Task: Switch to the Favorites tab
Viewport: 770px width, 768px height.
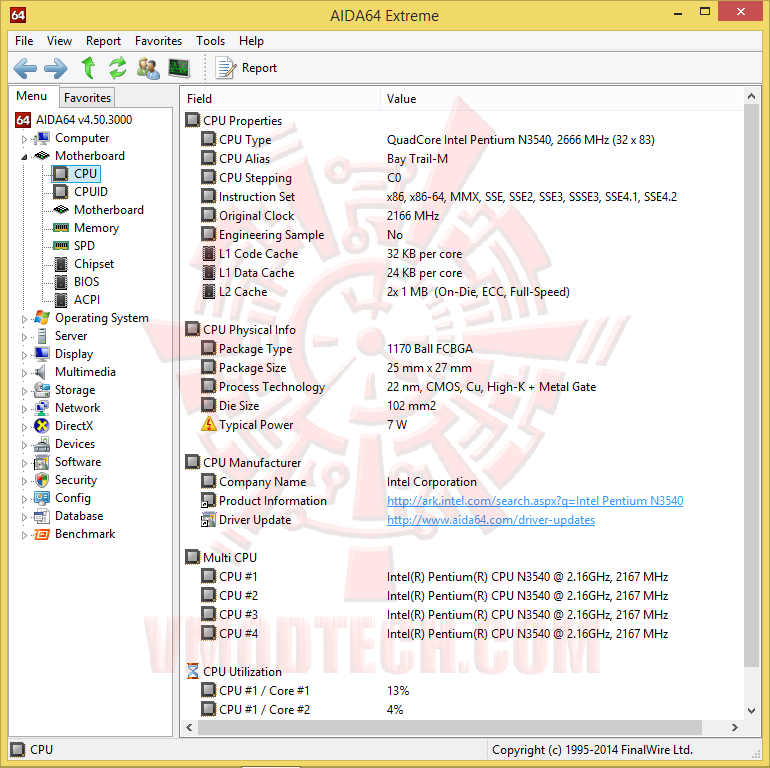Action: click(87, 98)
